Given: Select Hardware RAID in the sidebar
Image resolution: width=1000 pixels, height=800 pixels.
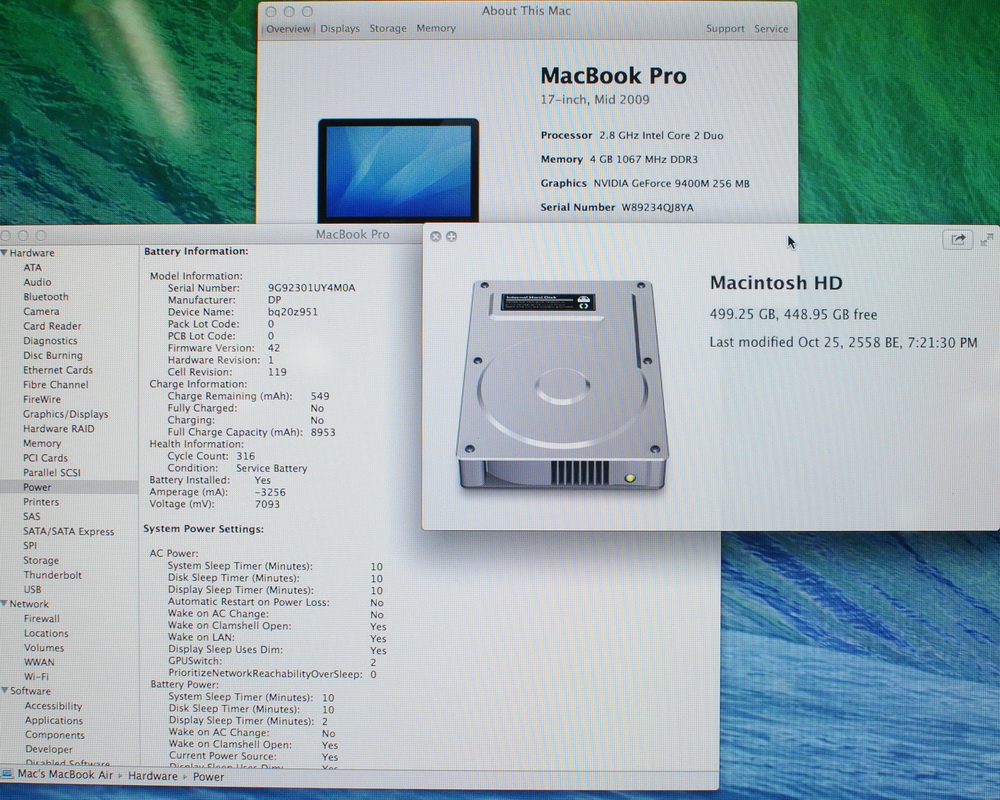Looking at the screenshot, I should click(x=59, y=429).
